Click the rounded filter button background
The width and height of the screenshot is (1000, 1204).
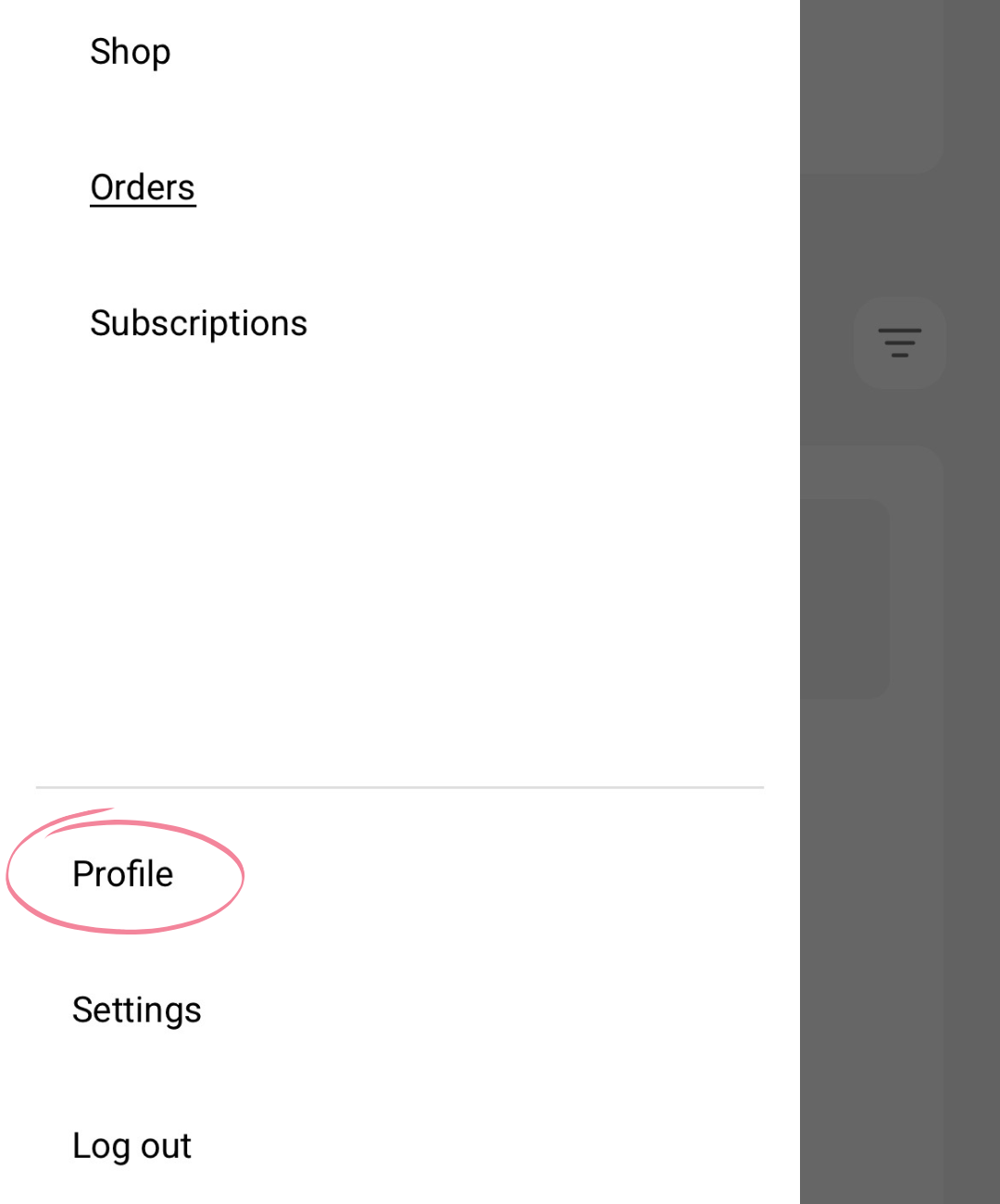[x=899, y=343]
